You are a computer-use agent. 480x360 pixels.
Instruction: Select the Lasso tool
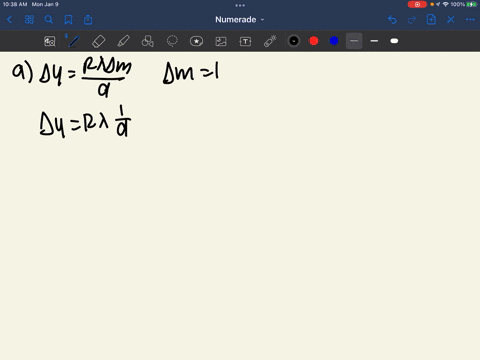[x=172, y=41]
